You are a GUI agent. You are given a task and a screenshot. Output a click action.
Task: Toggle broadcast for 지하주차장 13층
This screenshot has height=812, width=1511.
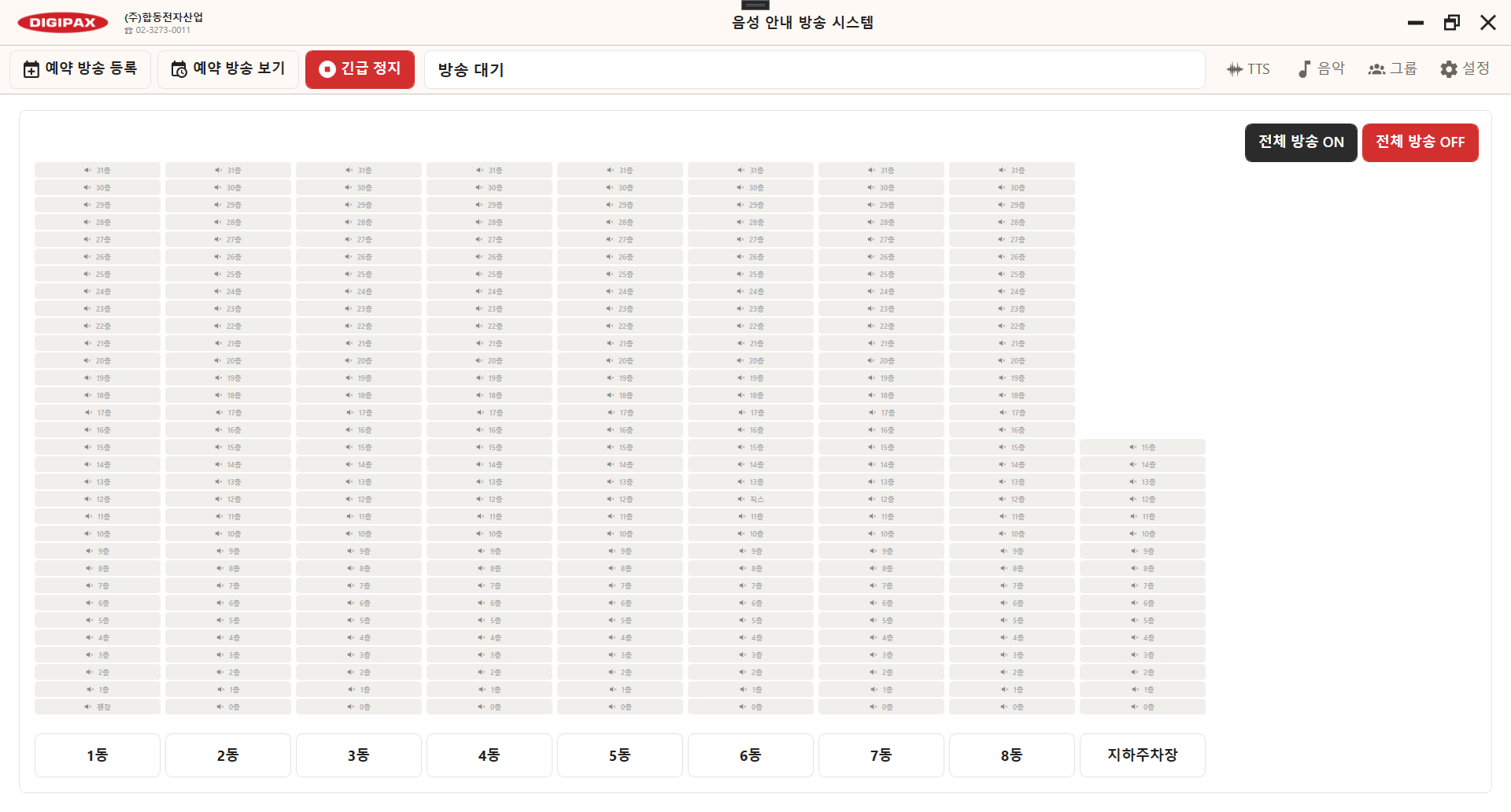click(1143, 482)
